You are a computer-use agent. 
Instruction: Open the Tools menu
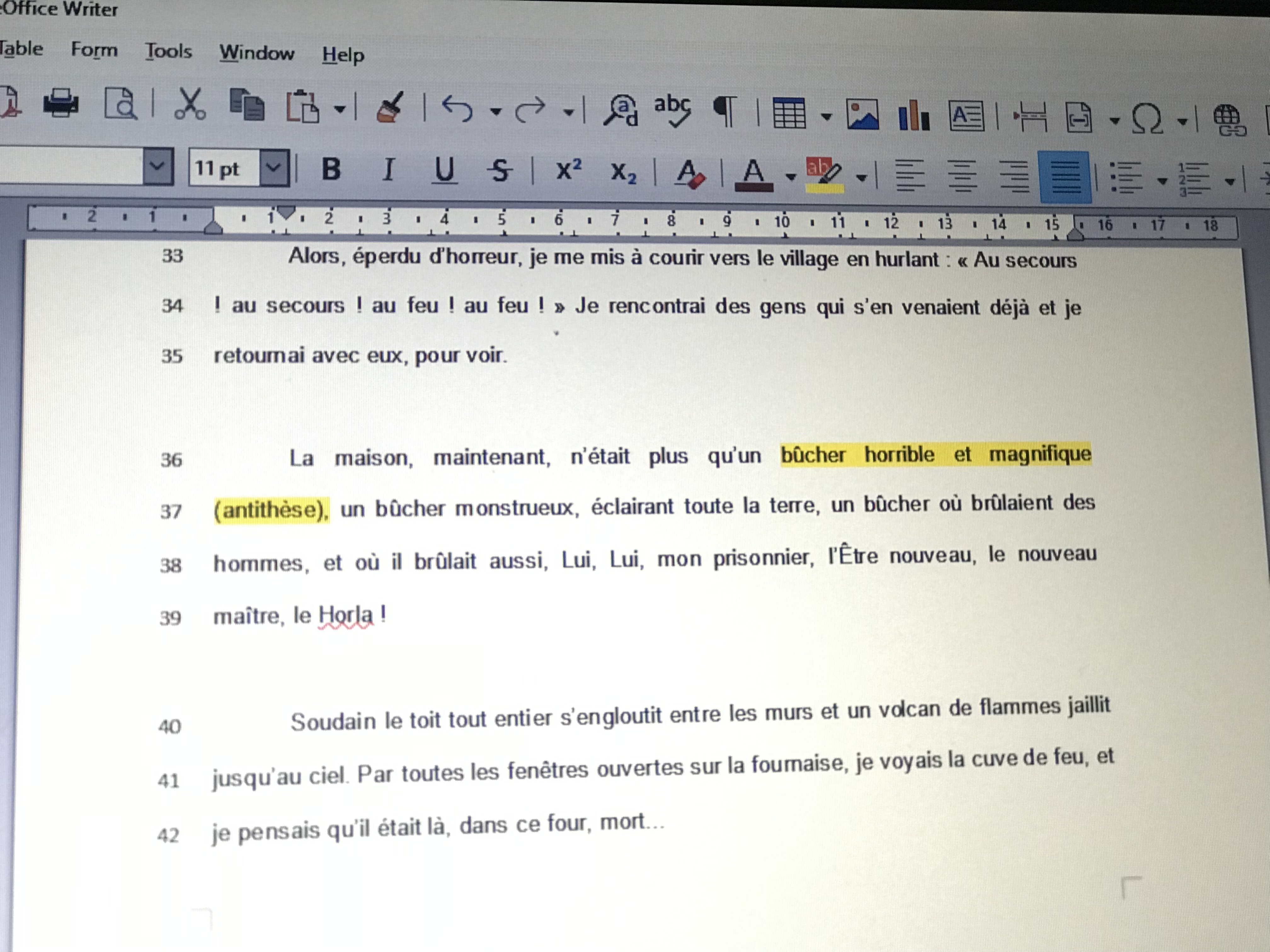point(168,51)
